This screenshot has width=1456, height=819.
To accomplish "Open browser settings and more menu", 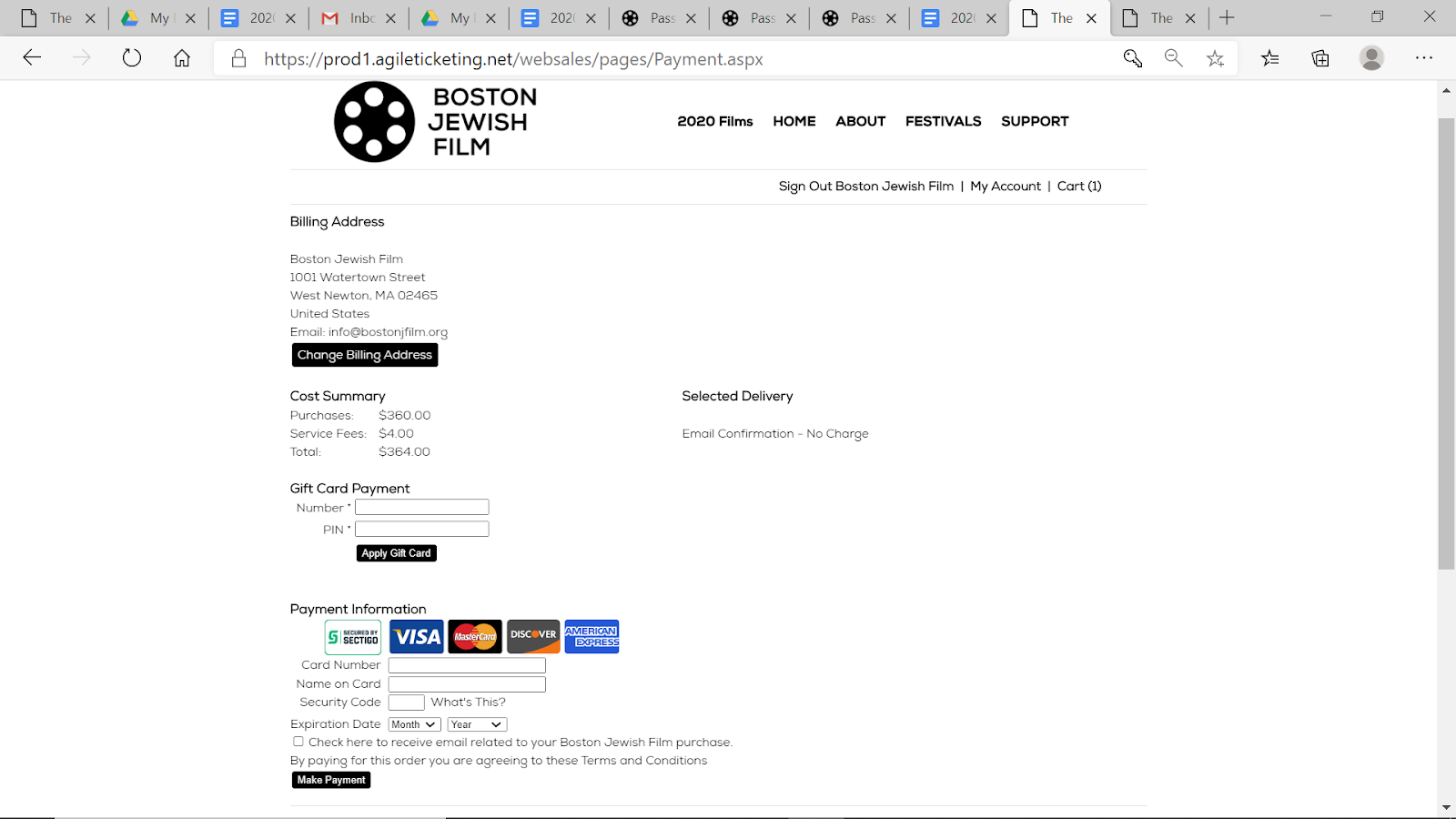I will pos(1424,58).
